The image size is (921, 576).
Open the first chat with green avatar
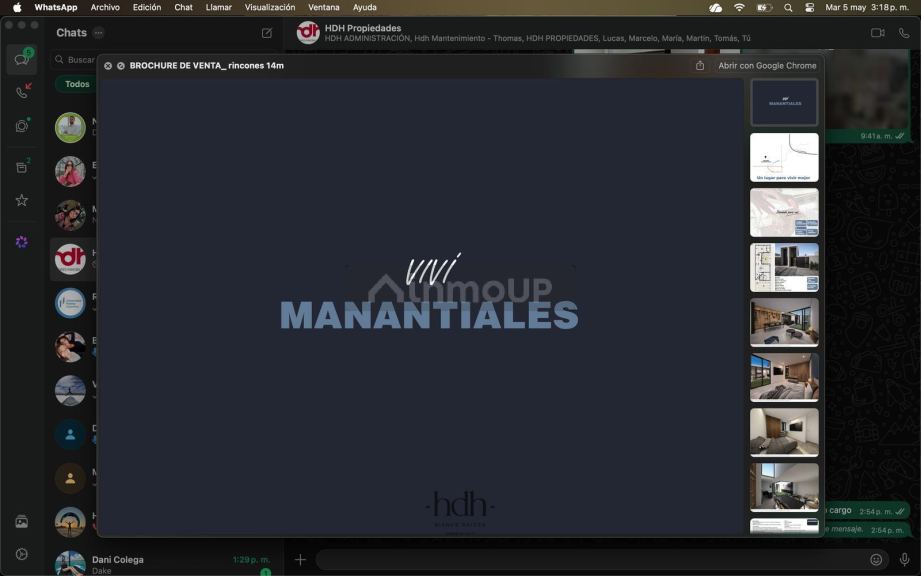pyautogui.click(x=70, y=127)
